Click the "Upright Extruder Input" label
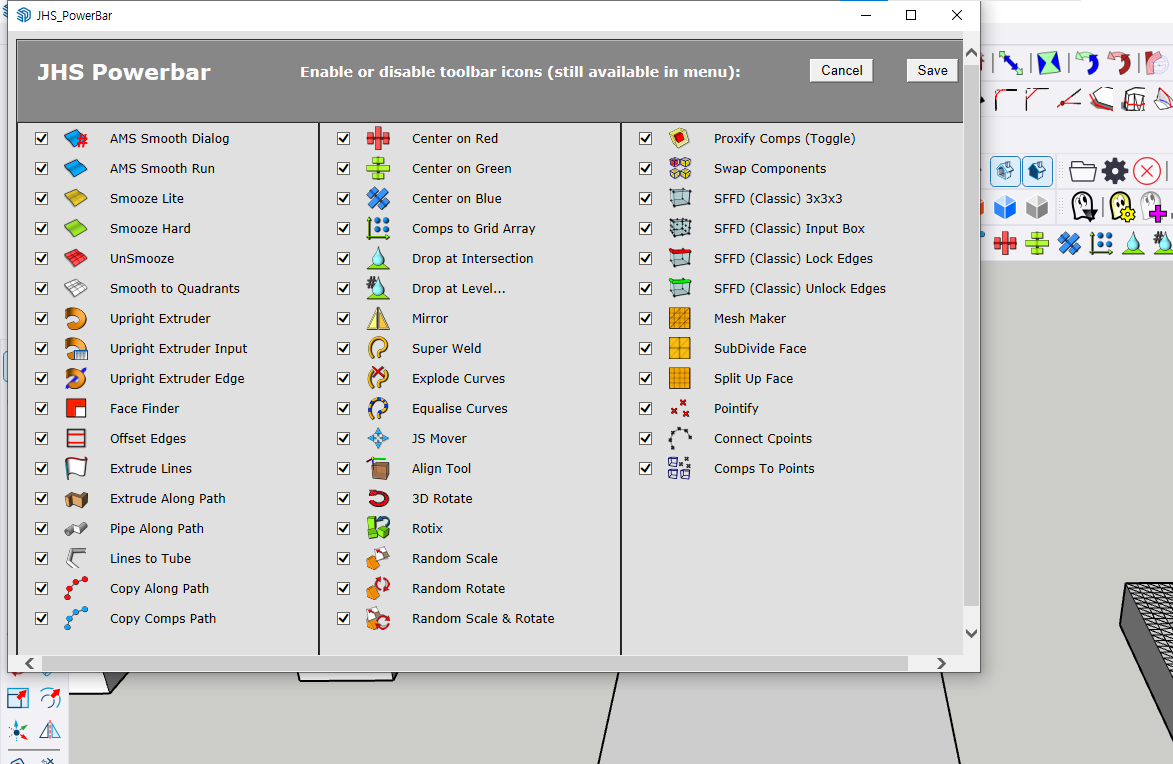Viewport: 1173px width, 764px height. 179,348
